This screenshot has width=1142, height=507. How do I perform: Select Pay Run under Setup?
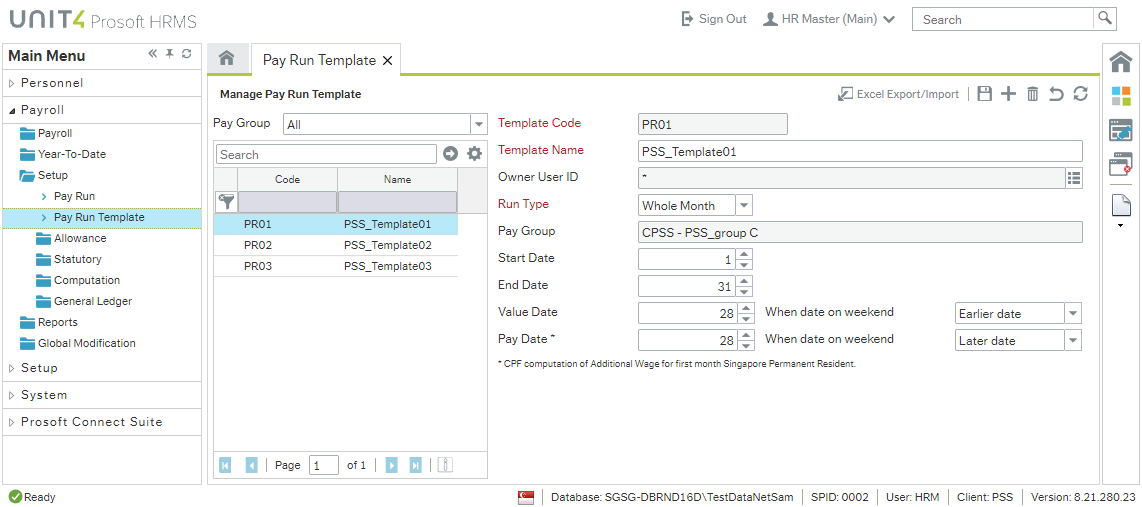pyautogui.click(x=74, y=196)
